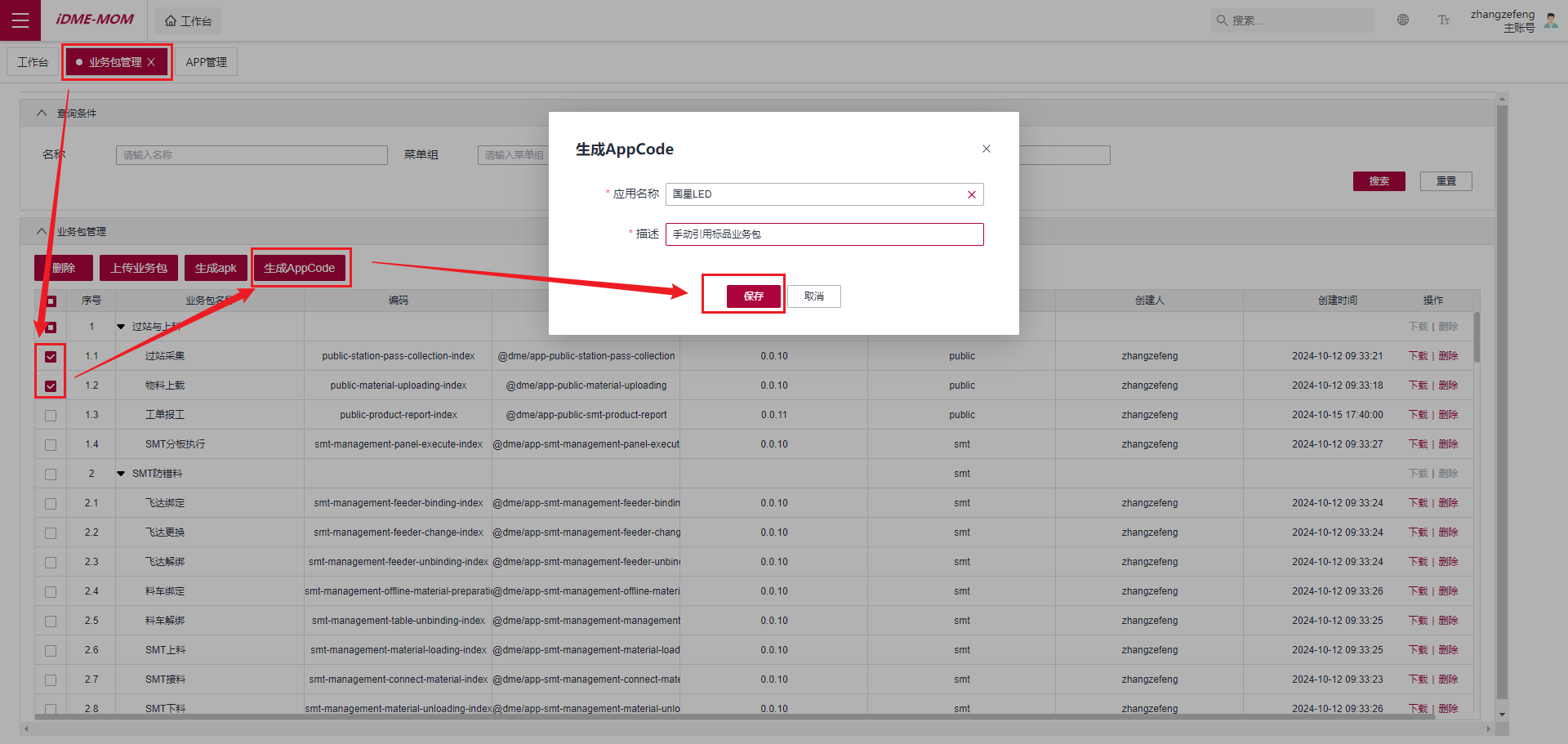This screenshot has width=1568, height=744.
Task: Click the user avatar icon
Action: pyautogui.click(x=1551, y=20)
